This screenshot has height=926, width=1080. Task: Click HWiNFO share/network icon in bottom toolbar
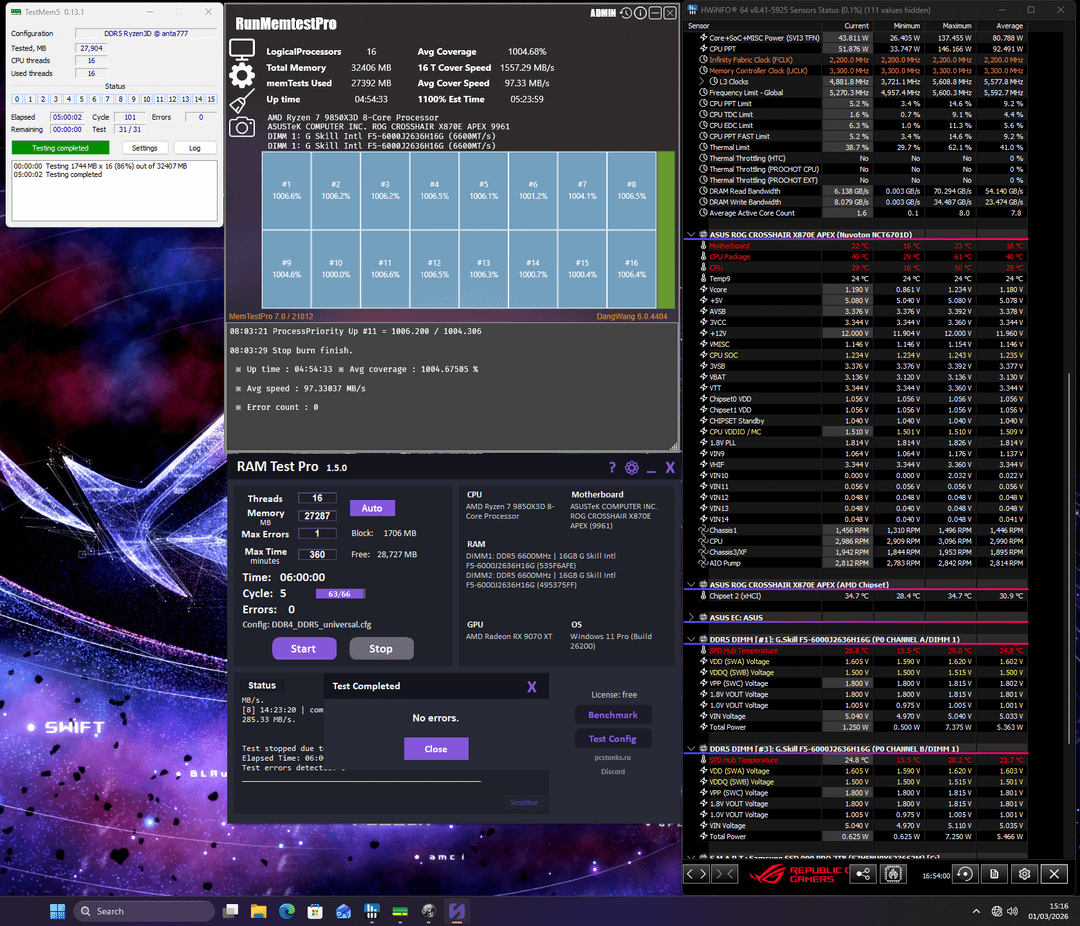click(863, 873)
